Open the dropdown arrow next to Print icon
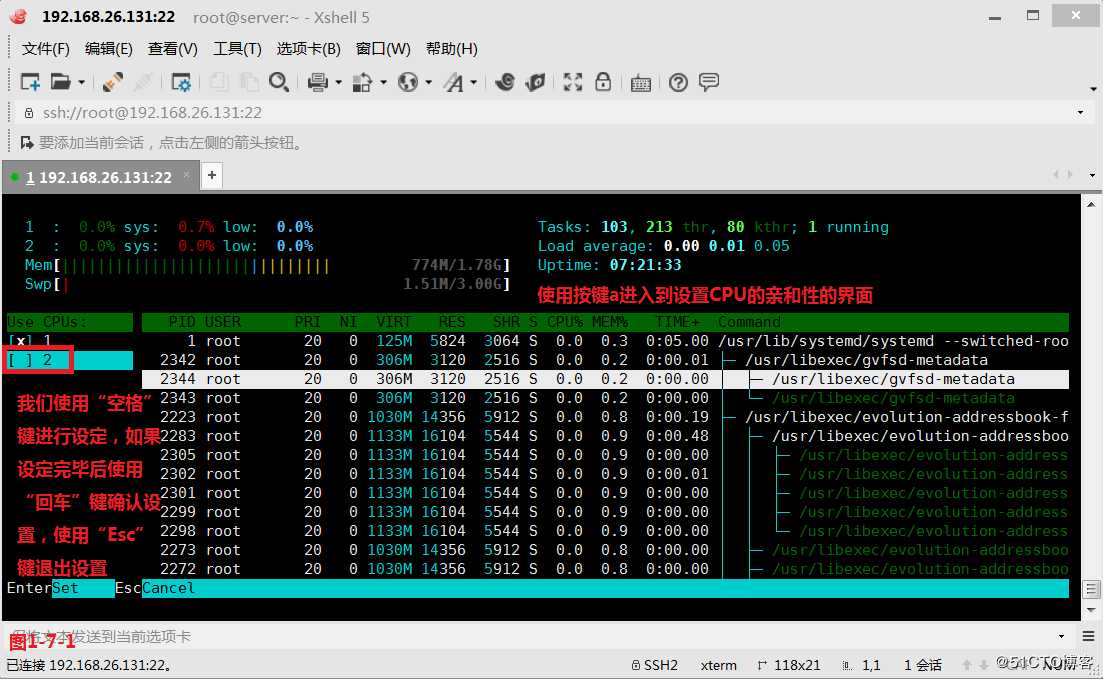 338,83
